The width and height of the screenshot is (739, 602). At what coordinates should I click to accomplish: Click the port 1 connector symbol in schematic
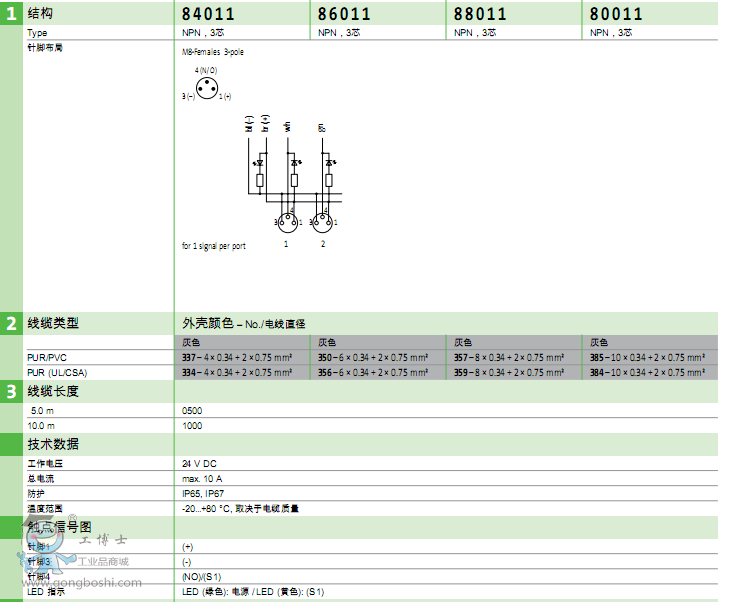point(286,221)
